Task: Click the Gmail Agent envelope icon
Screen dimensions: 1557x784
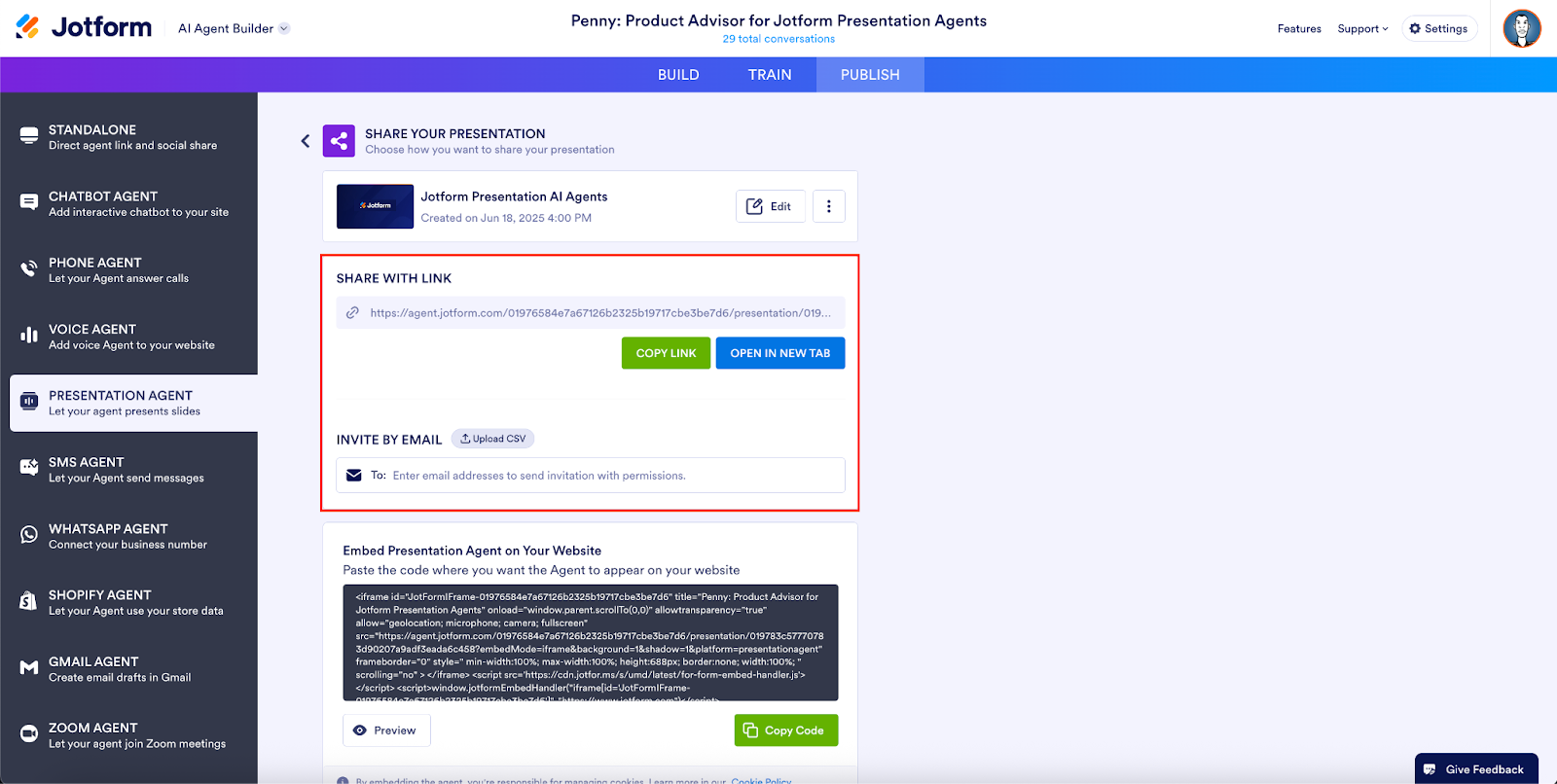Action: coord(29,668)
